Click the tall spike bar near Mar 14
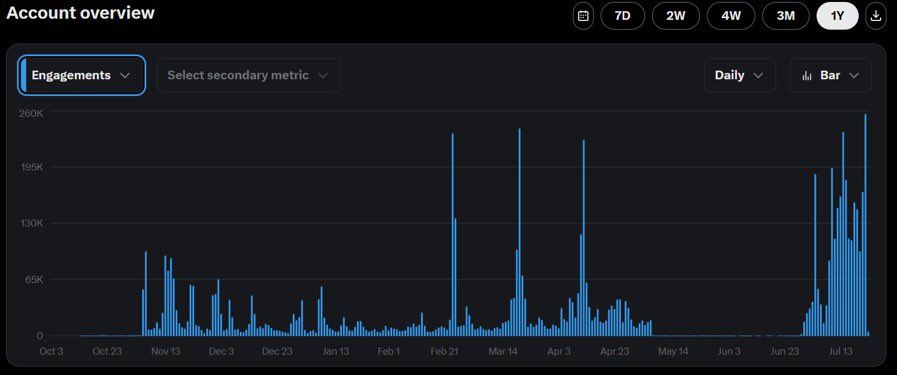Viewport: 897px width, 375px height. [x=519, y=232]
